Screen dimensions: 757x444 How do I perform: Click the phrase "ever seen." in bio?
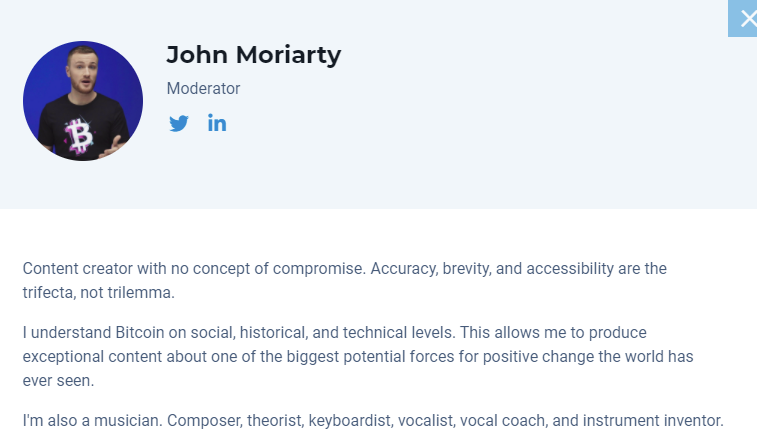pos(58,381)
